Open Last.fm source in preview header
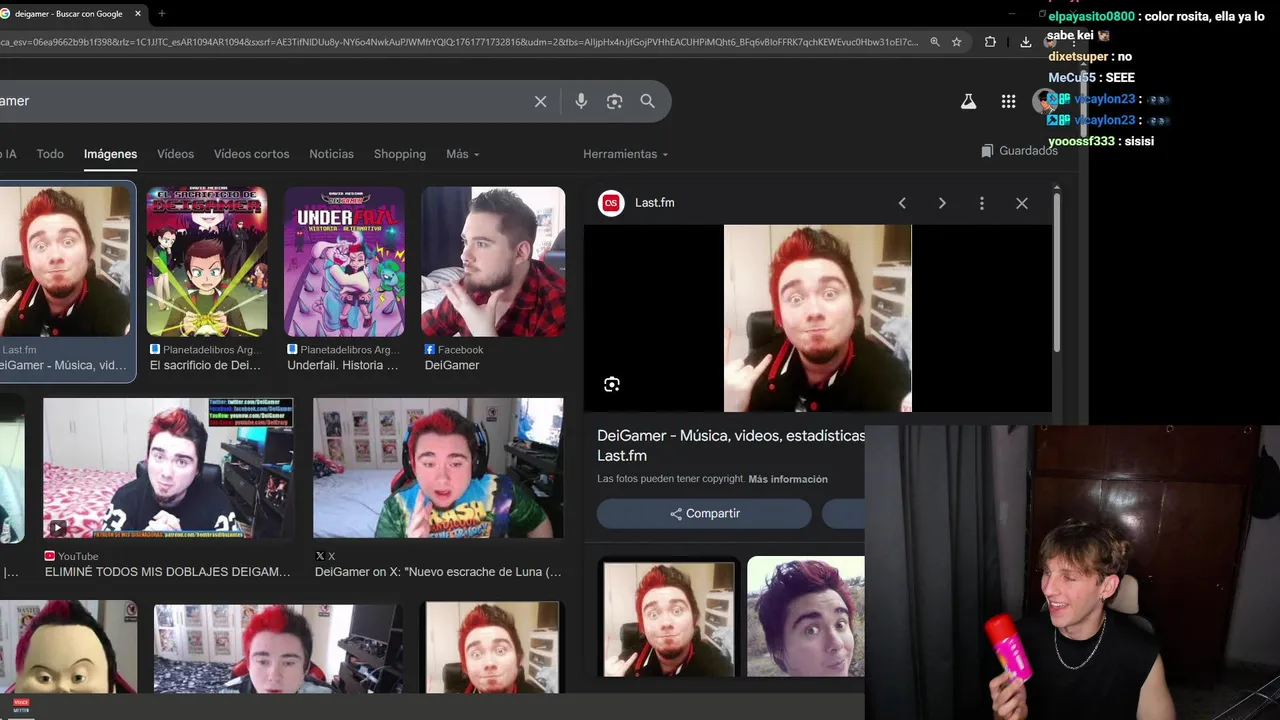 pyautogui.click(x=636, y=203)
